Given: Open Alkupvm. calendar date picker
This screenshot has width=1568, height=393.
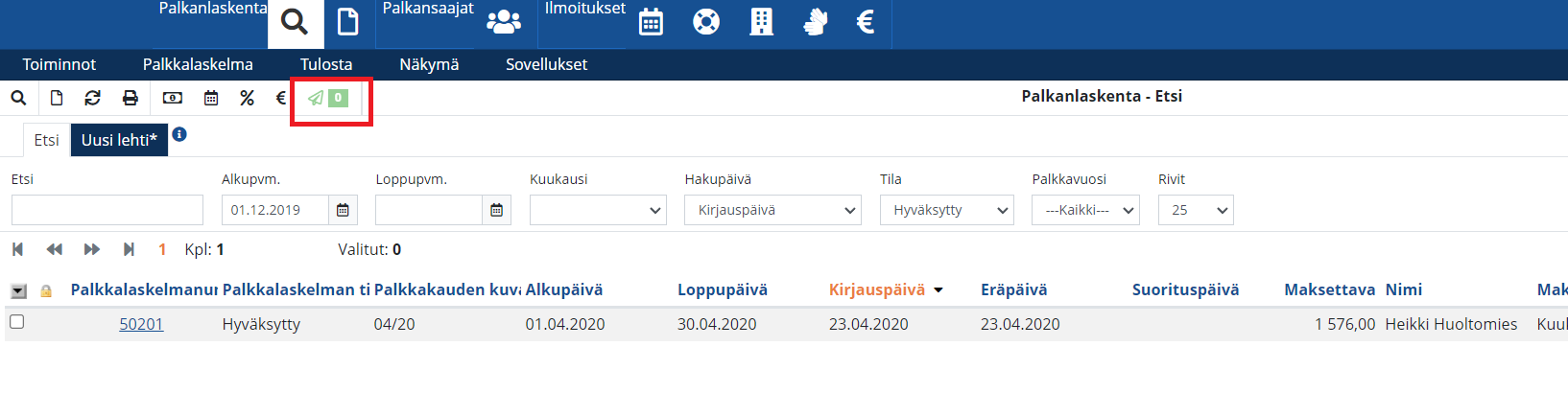Looking at the screenshot, I should tap(343, 210).
